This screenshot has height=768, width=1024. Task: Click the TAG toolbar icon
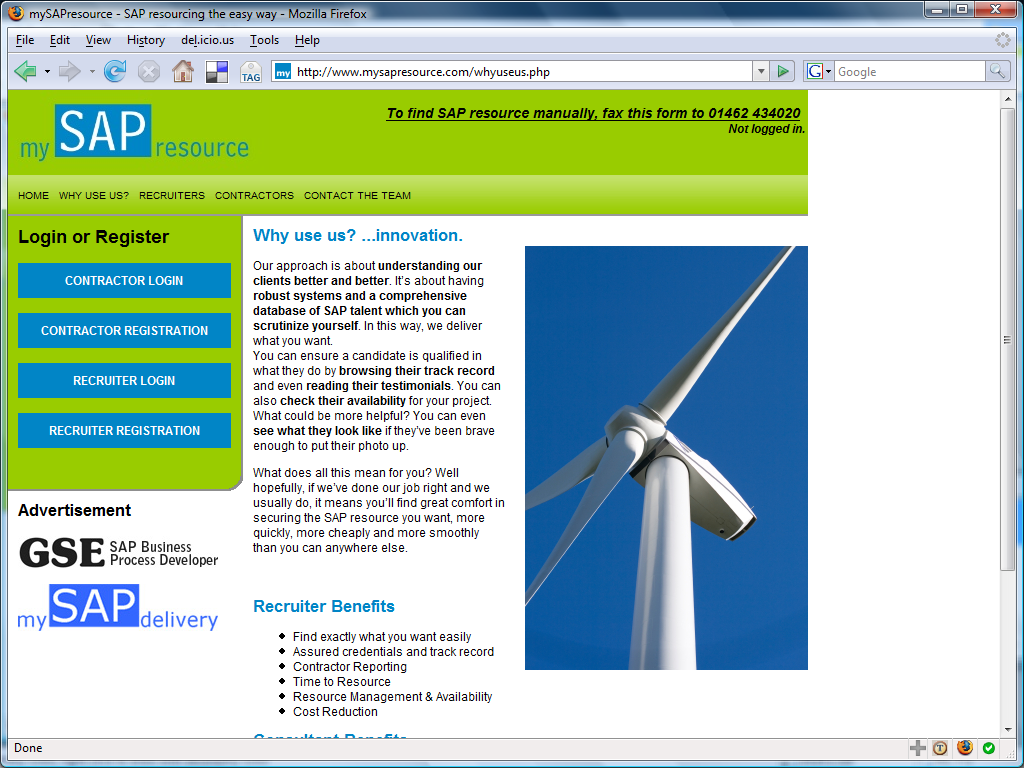click(250, 72)
